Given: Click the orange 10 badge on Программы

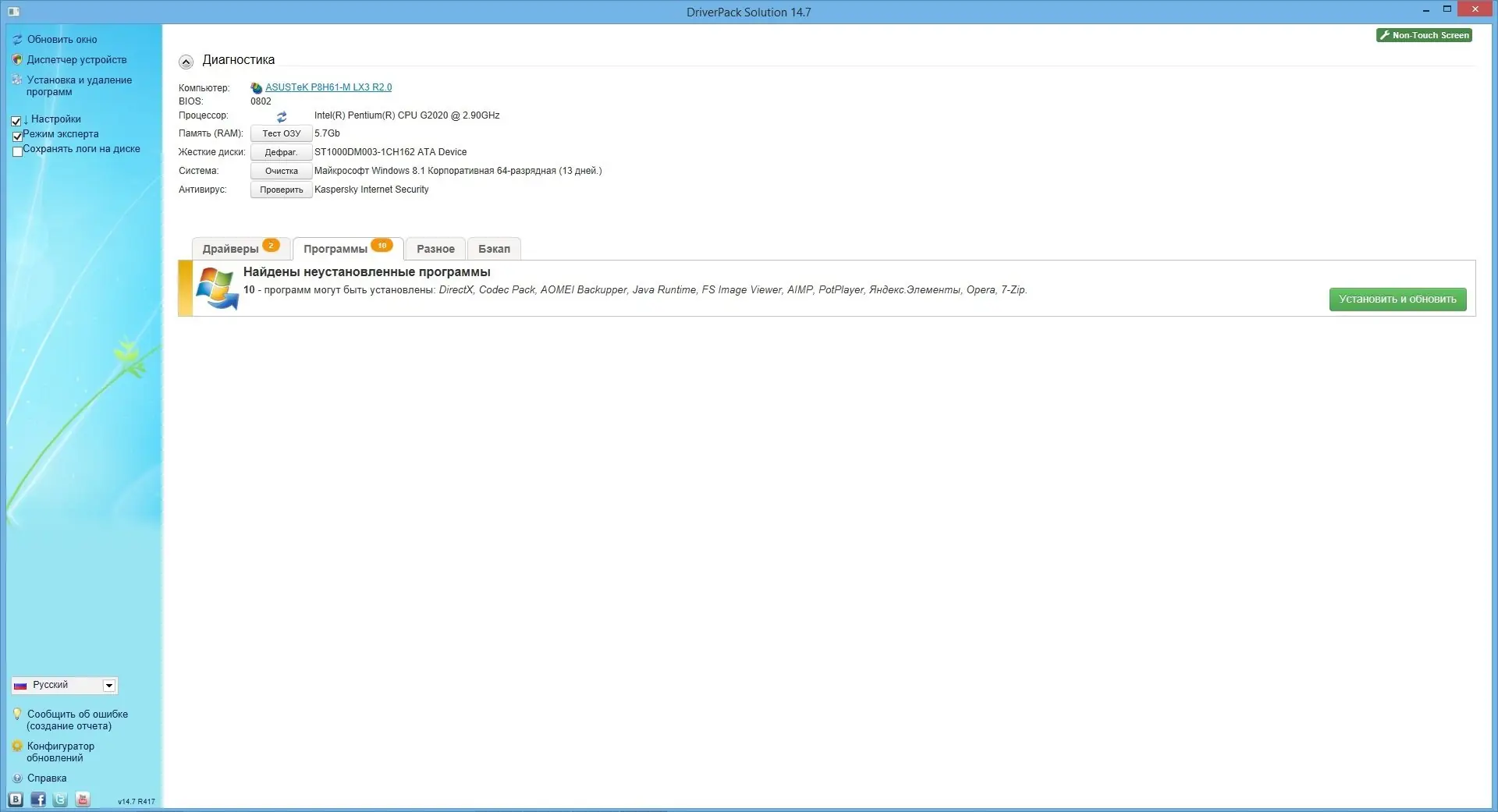Looking at the screenshot, I should pyautogui.click(x=382, y=246).
